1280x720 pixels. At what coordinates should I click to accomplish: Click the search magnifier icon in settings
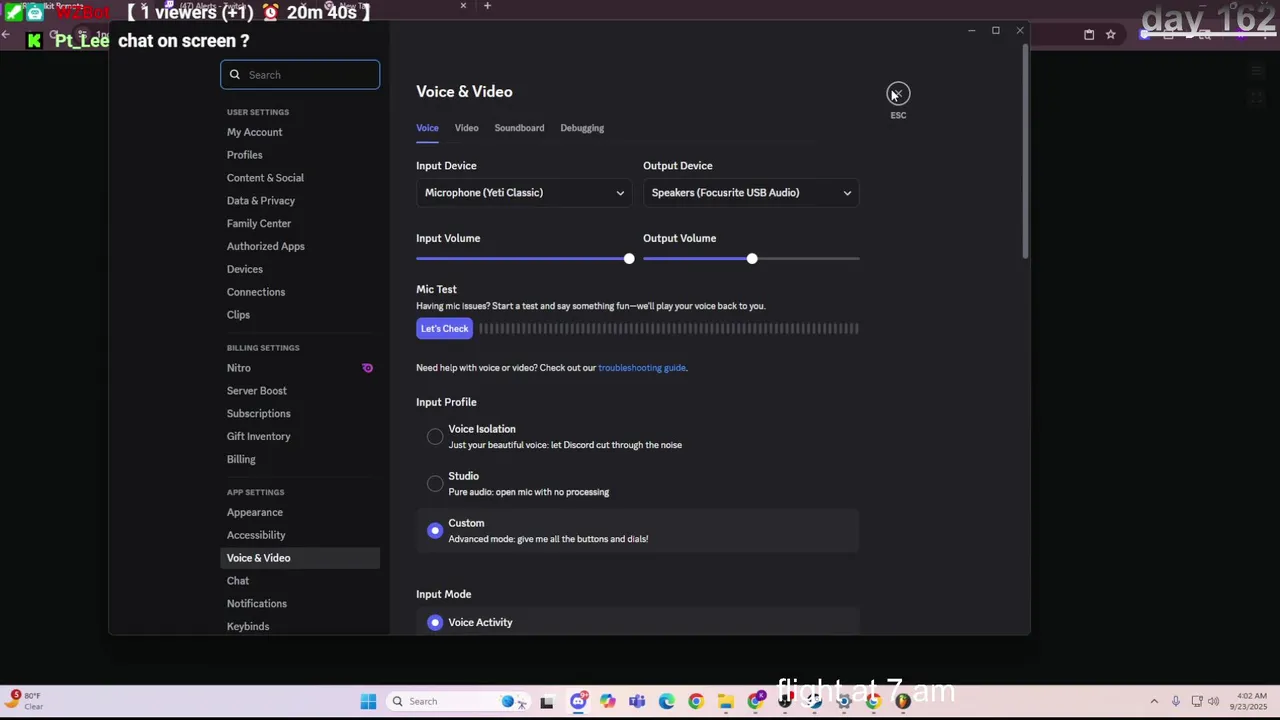point(235,75)
